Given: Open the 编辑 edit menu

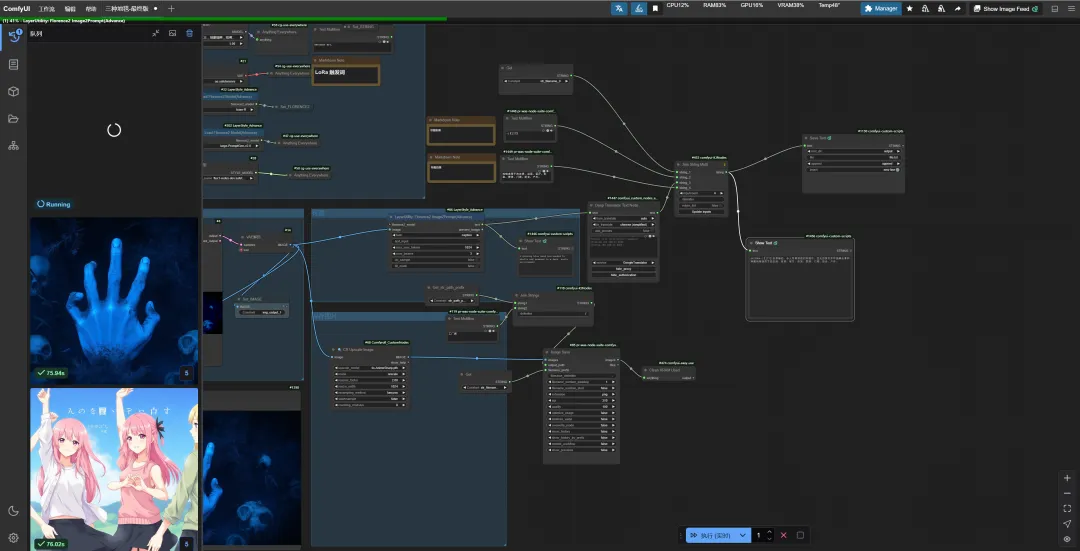Looking at the screenshot, I should [x=70, y=8].
